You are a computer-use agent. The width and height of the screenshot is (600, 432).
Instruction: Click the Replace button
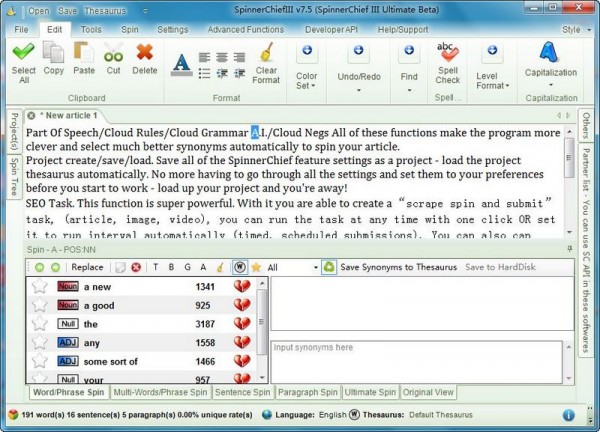coord(87,267)
